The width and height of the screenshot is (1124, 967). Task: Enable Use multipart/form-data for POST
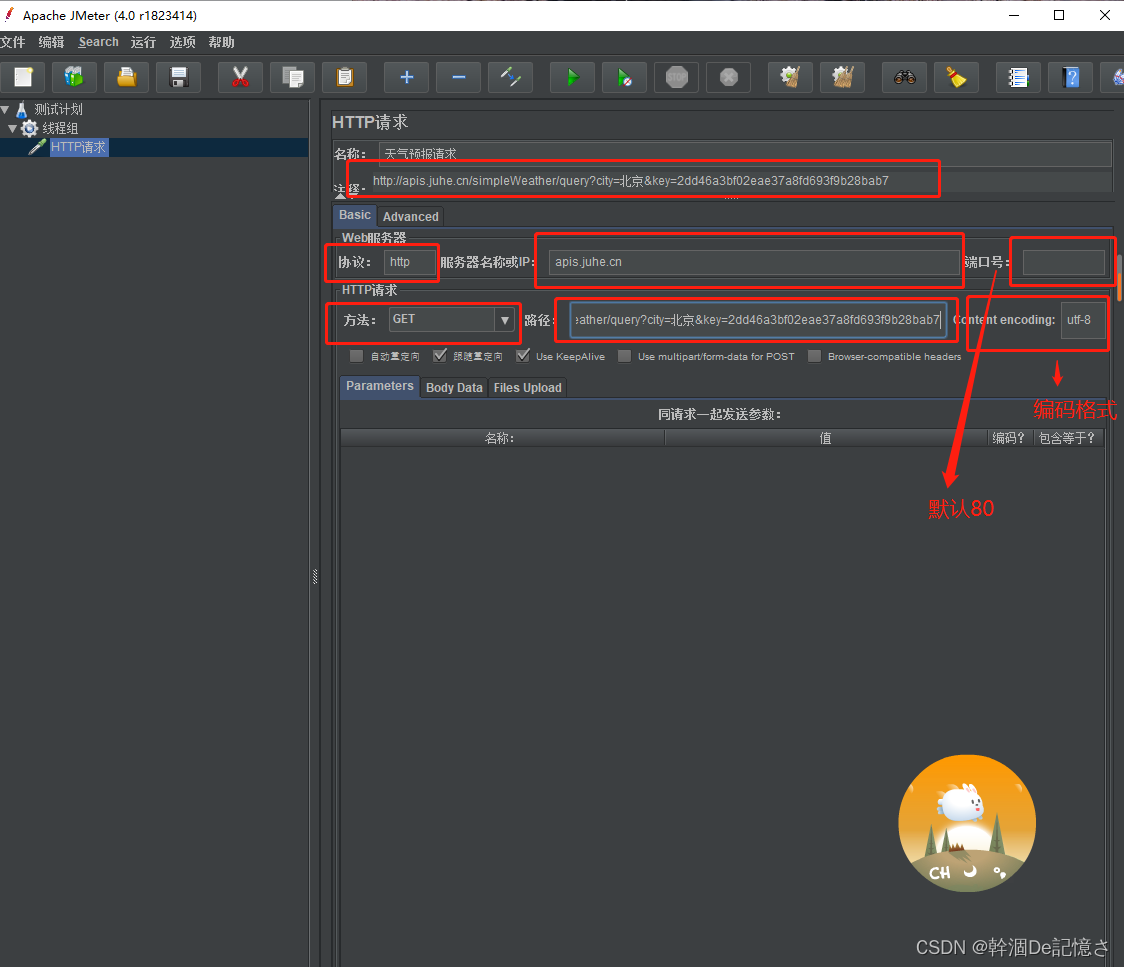pyautogui.click(x=624, y=356)
